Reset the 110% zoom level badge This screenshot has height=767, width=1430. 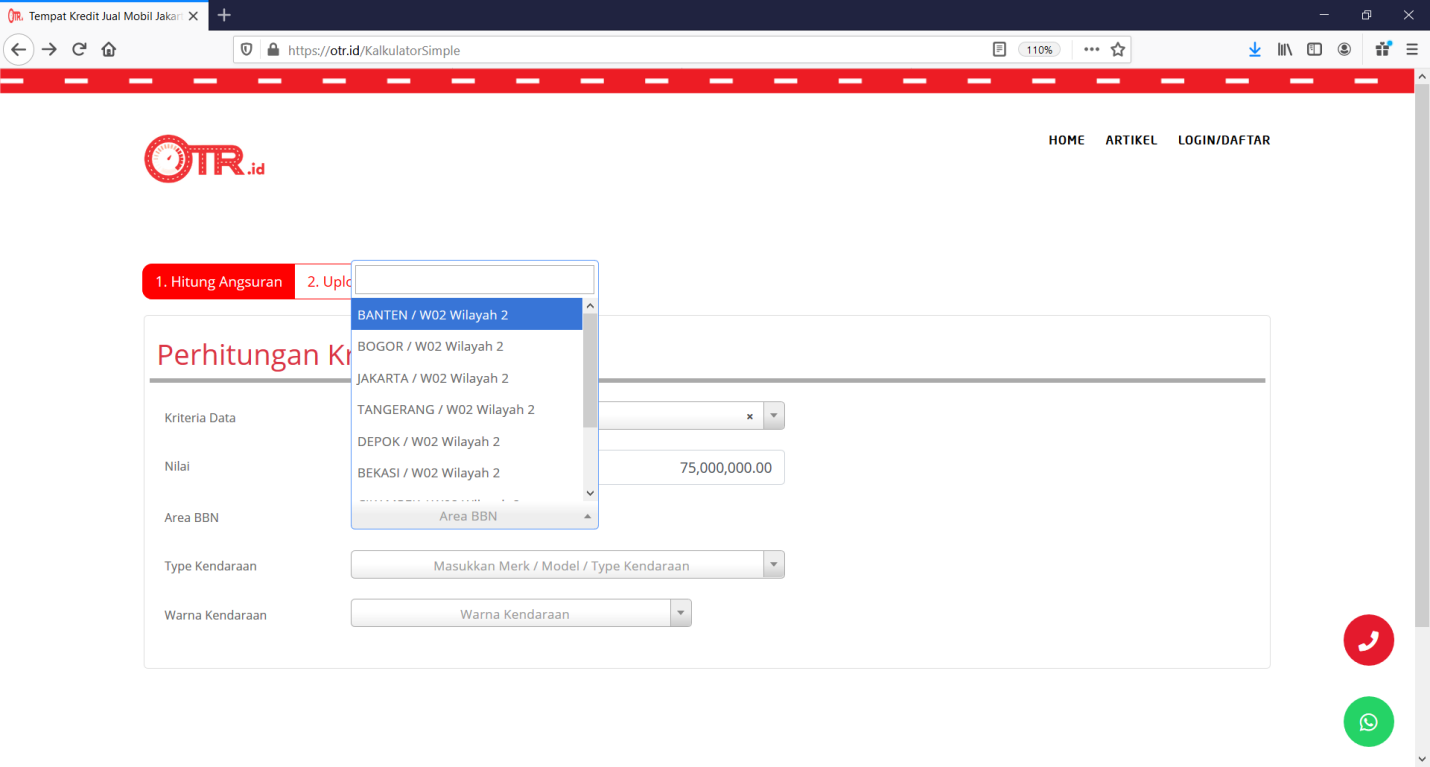[1039, 49]
